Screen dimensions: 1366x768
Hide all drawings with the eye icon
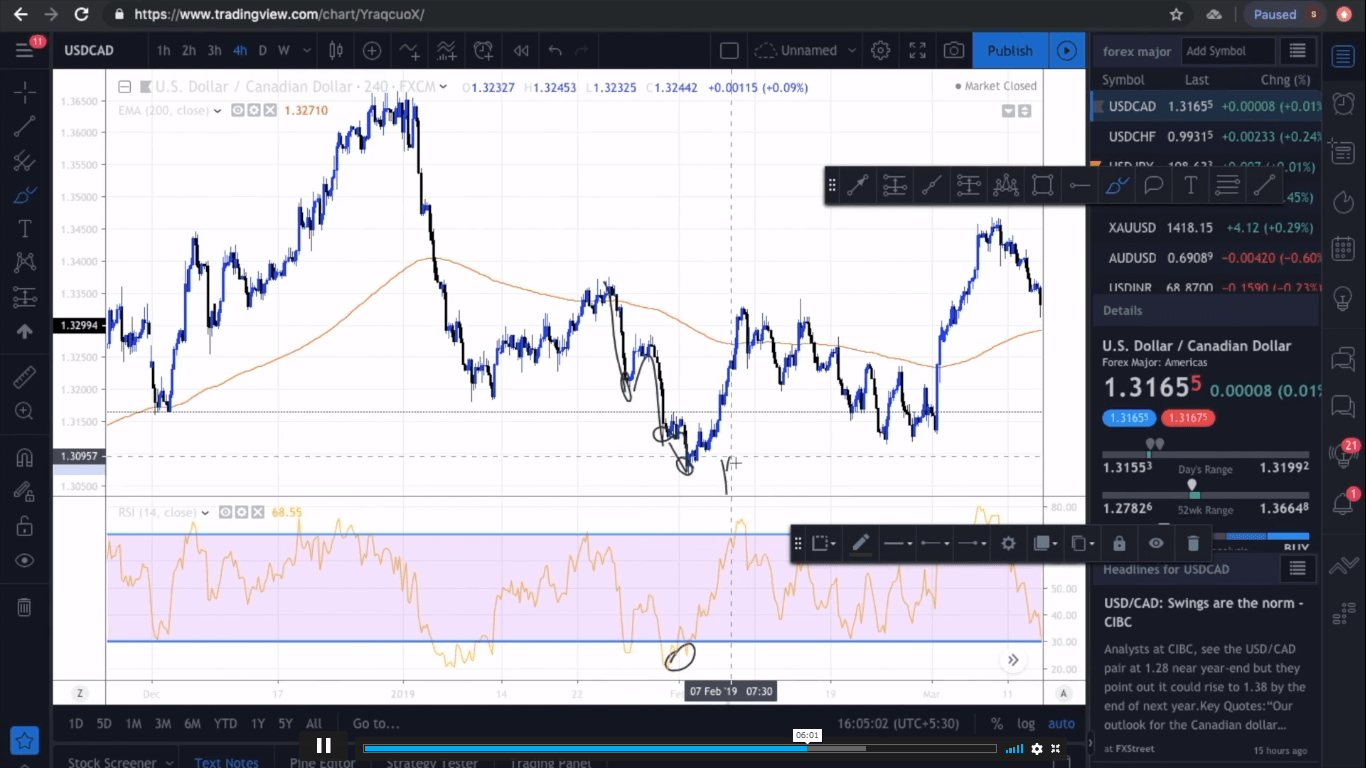click(x=25, y=561)
